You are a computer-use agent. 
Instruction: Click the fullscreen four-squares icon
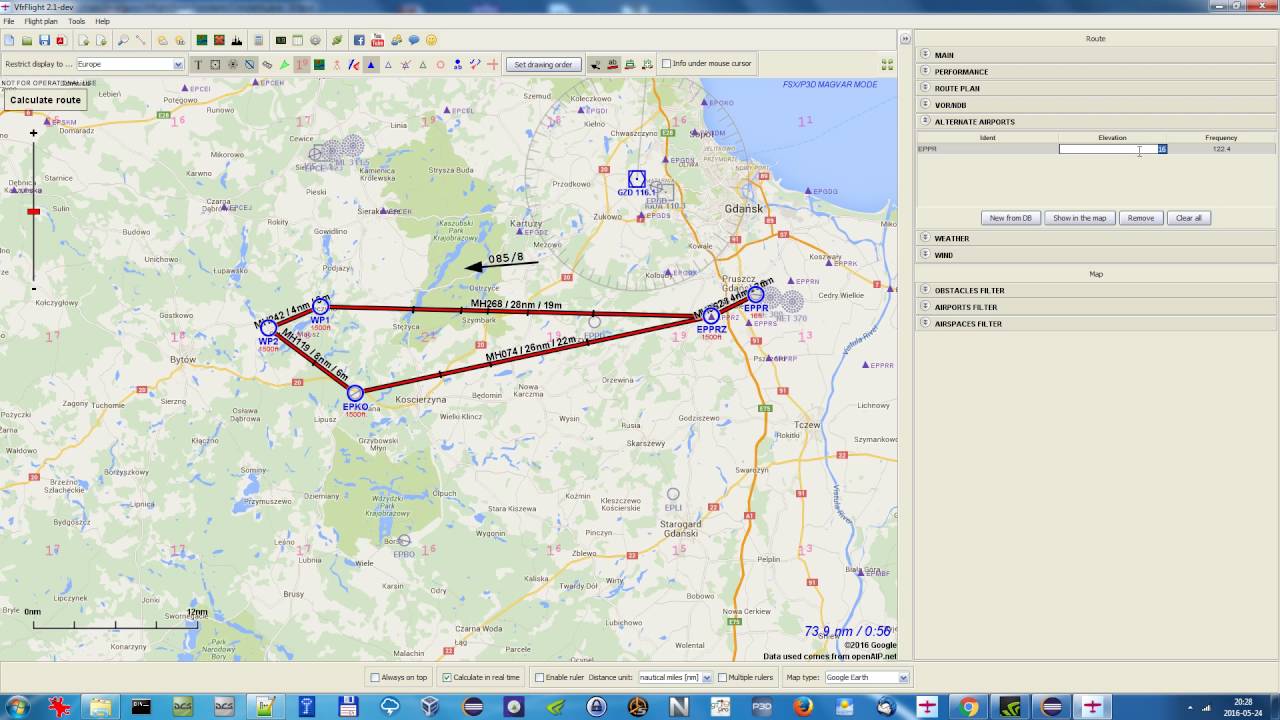[887, 64]
